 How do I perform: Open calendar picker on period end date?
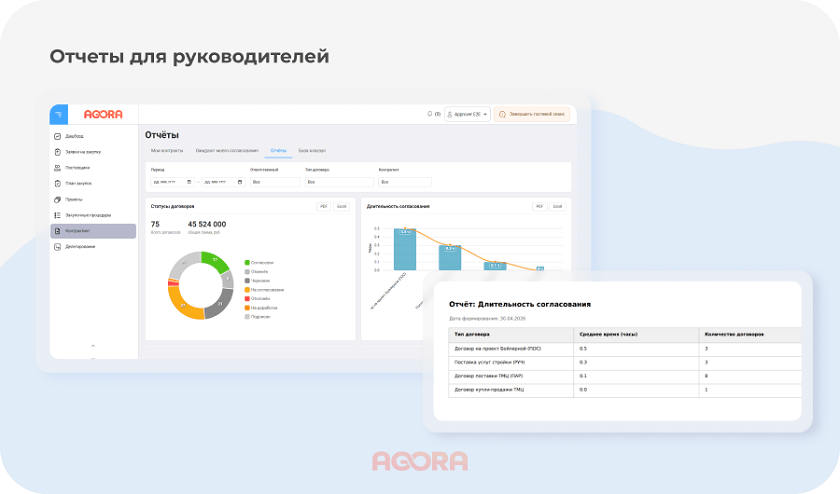[239, 182]
